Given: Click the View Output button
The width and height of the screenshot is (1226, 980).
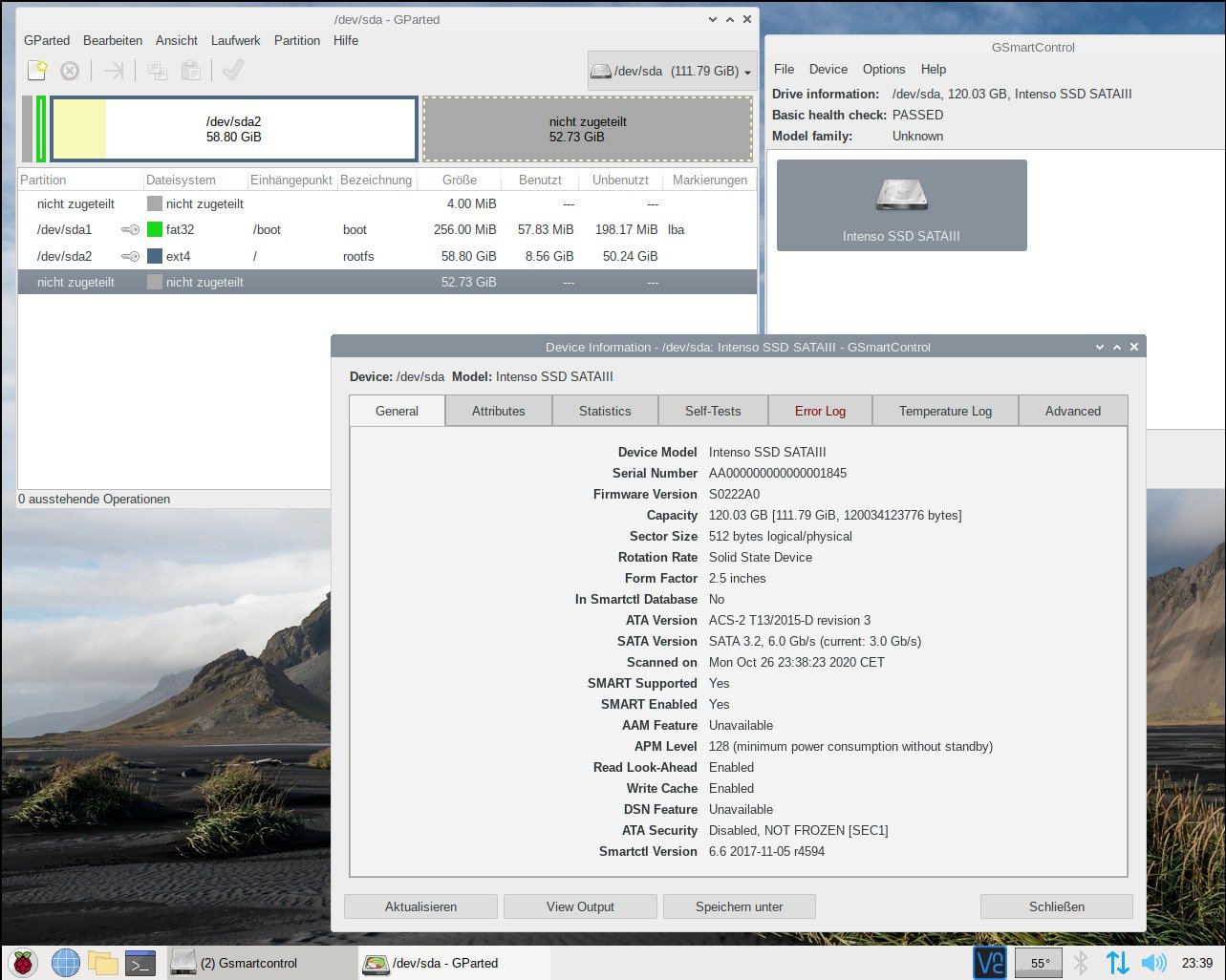Looking at the screenshot, I should pyautogui.click(x=580, y=906).
